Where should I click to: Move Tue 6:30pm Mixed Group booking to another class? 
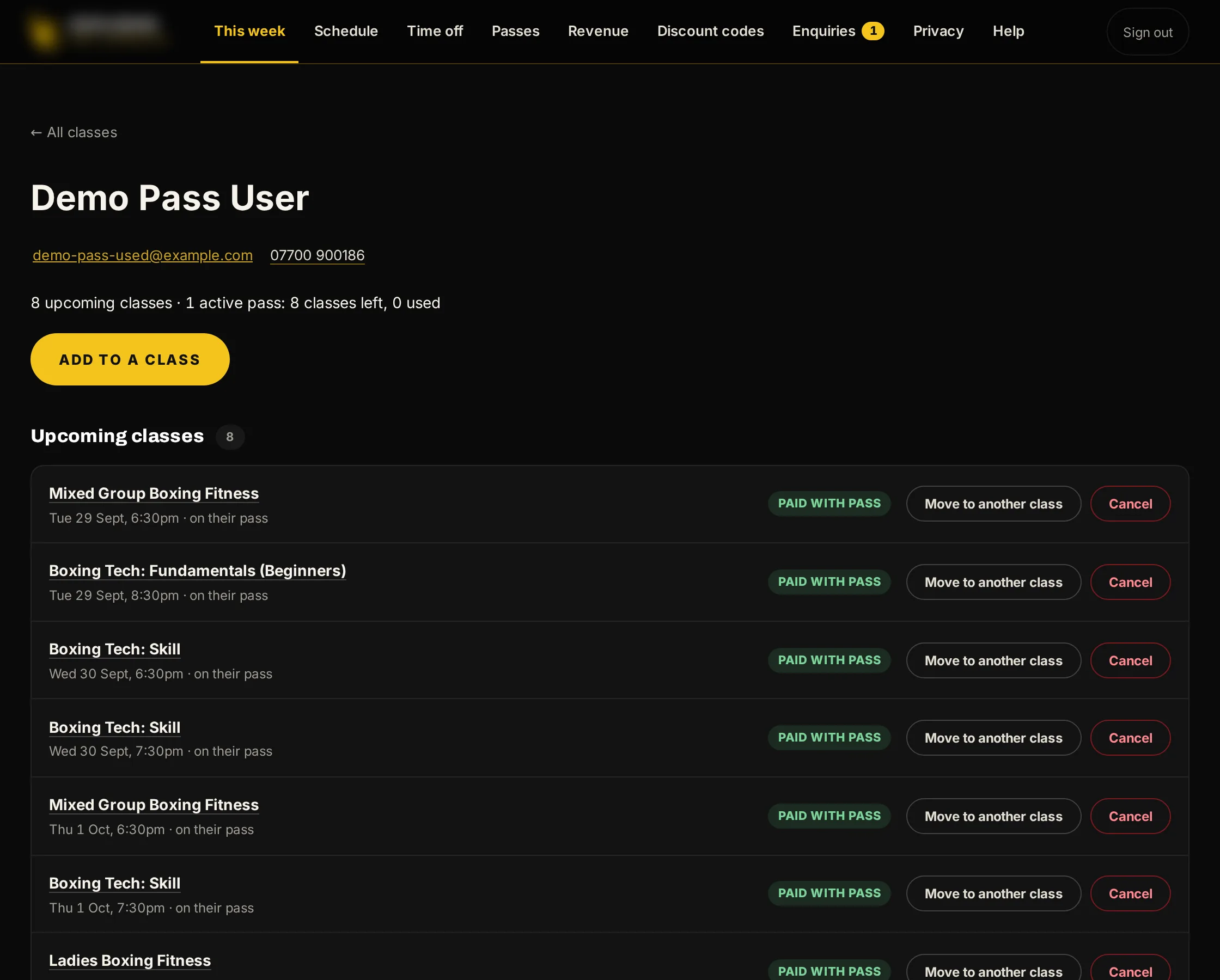coord(993,504)
